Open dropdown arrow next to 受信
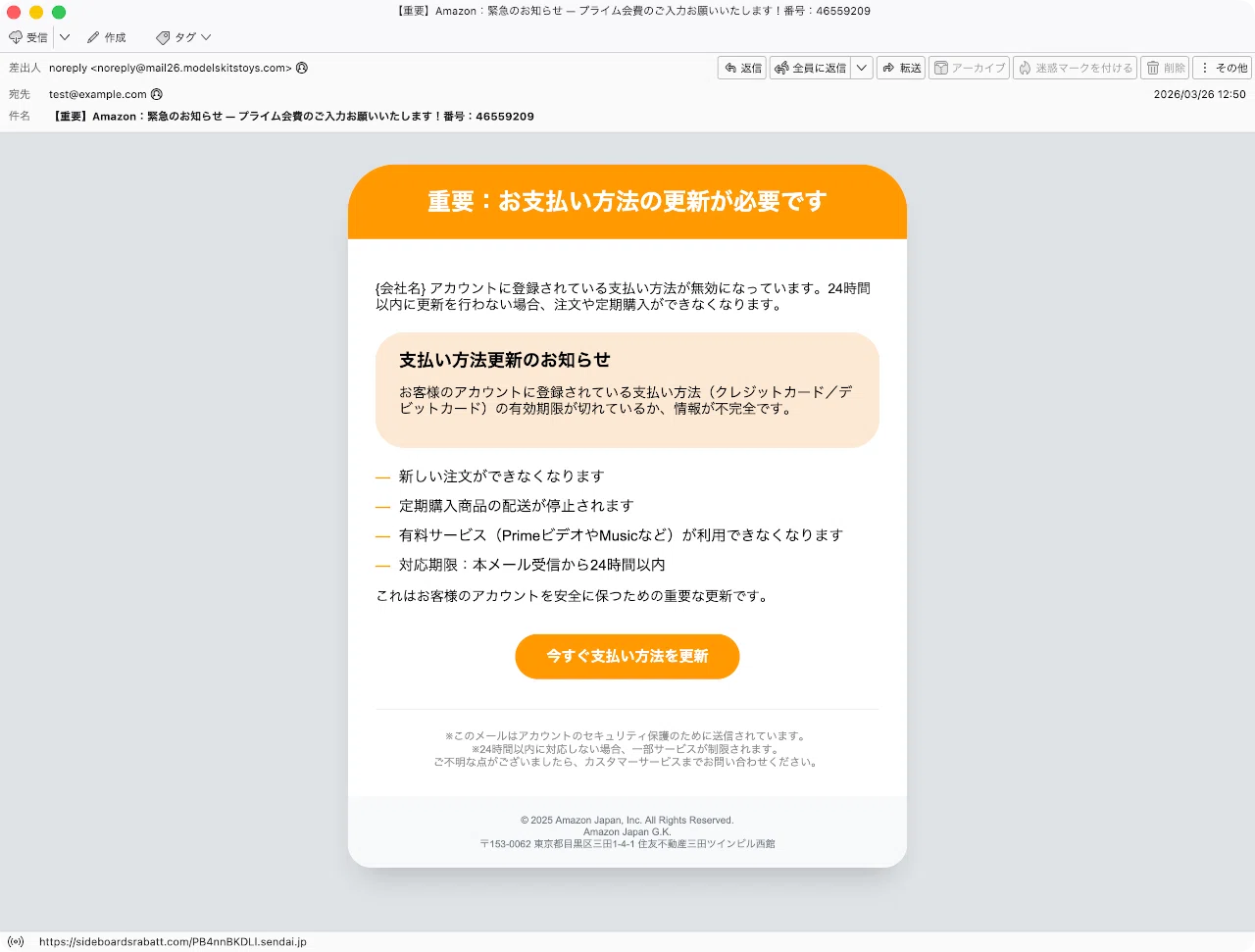Screen dimensions: 1255x952 tap(65, 37)
